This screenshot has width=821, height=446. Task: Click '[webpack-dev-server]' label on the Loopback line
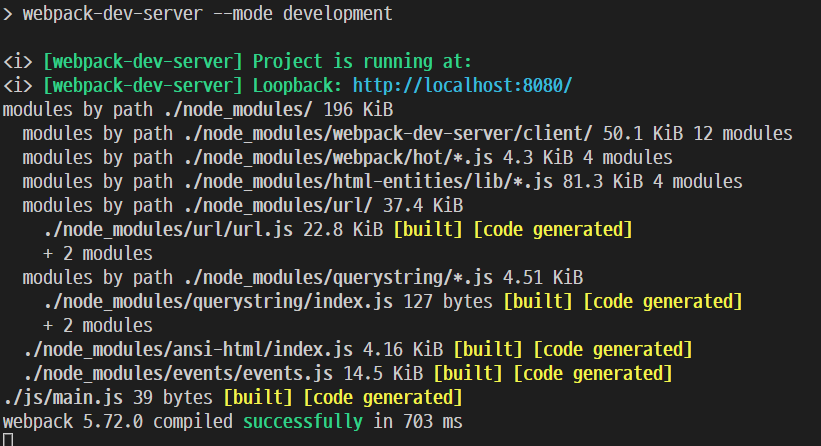(x=143, y=85)
